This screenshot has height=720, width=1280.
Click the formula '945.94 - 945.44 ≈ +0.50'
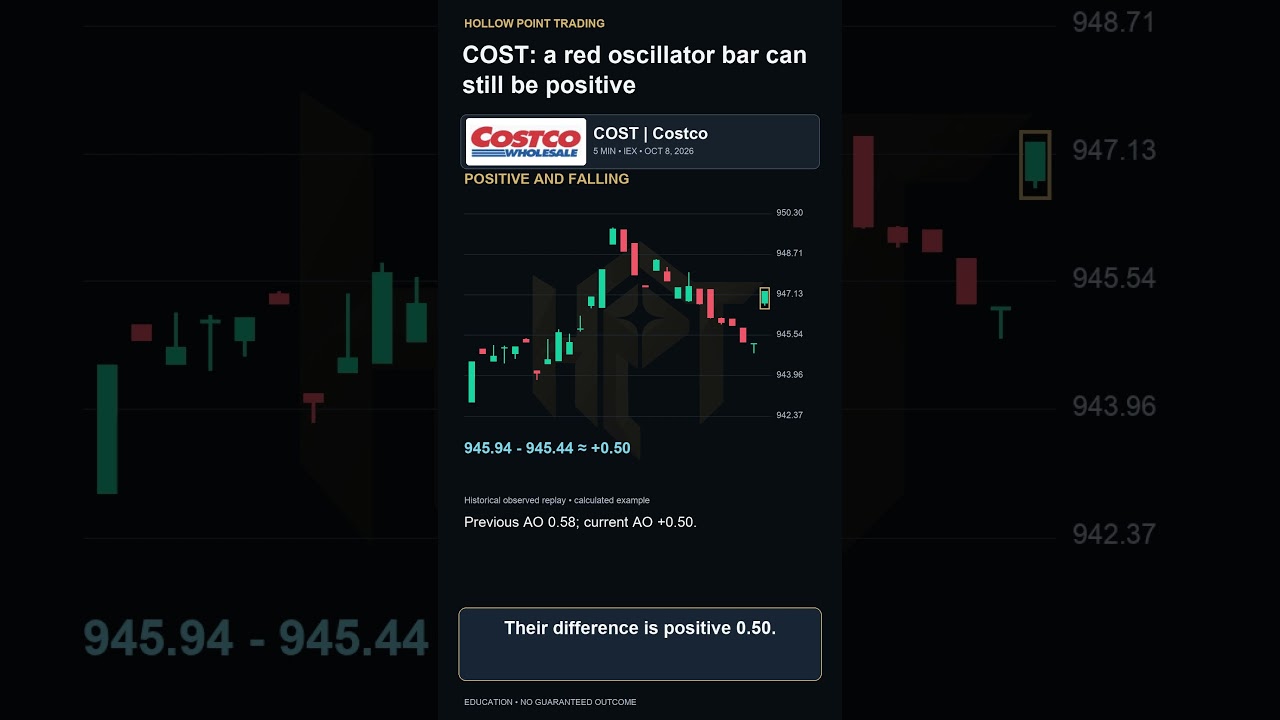click(547, 448)
